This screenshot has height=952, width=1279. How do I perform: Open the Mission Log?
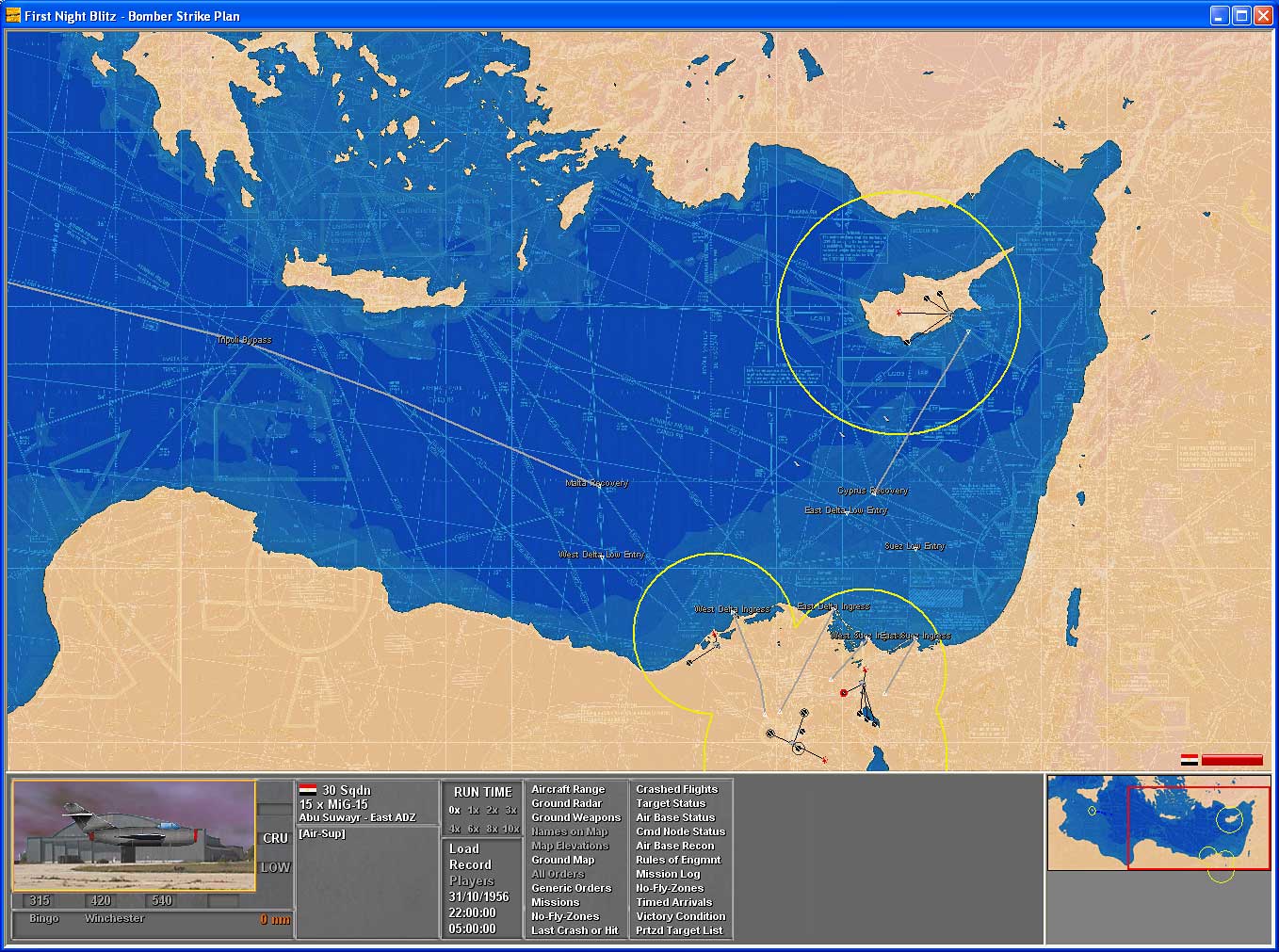(668, 874)
